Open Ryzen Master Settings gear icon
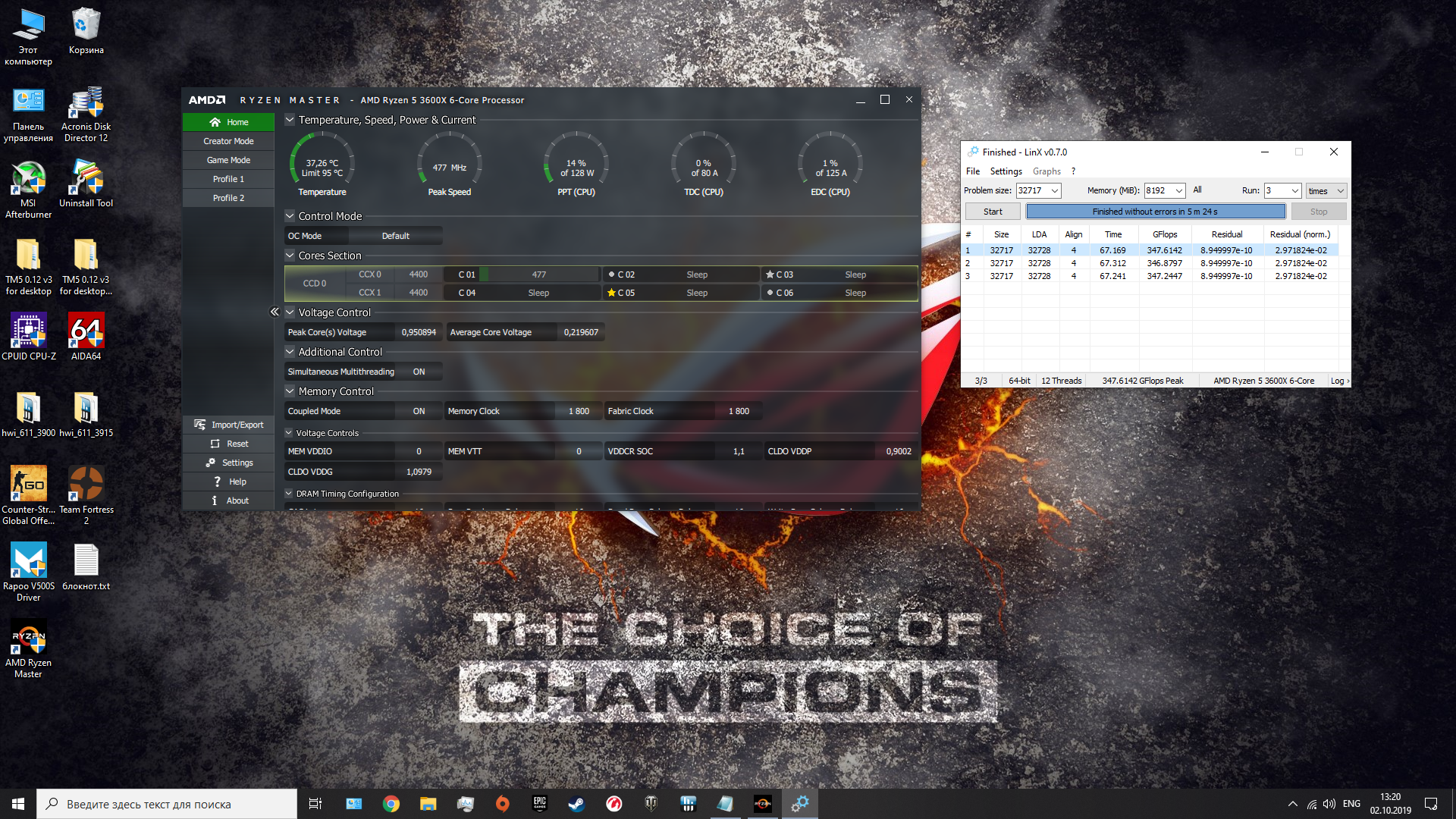 pos(211,463)
